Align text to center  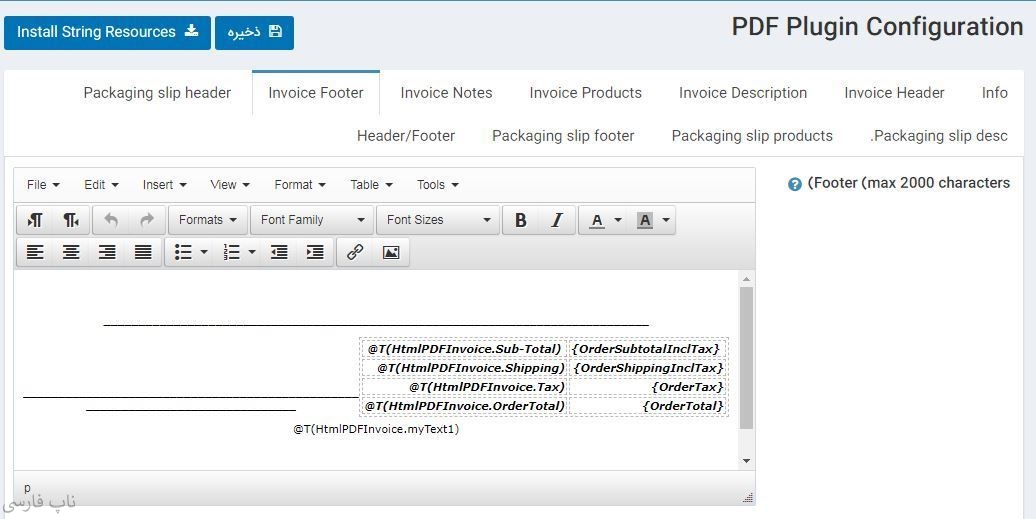tap(71, 252)
